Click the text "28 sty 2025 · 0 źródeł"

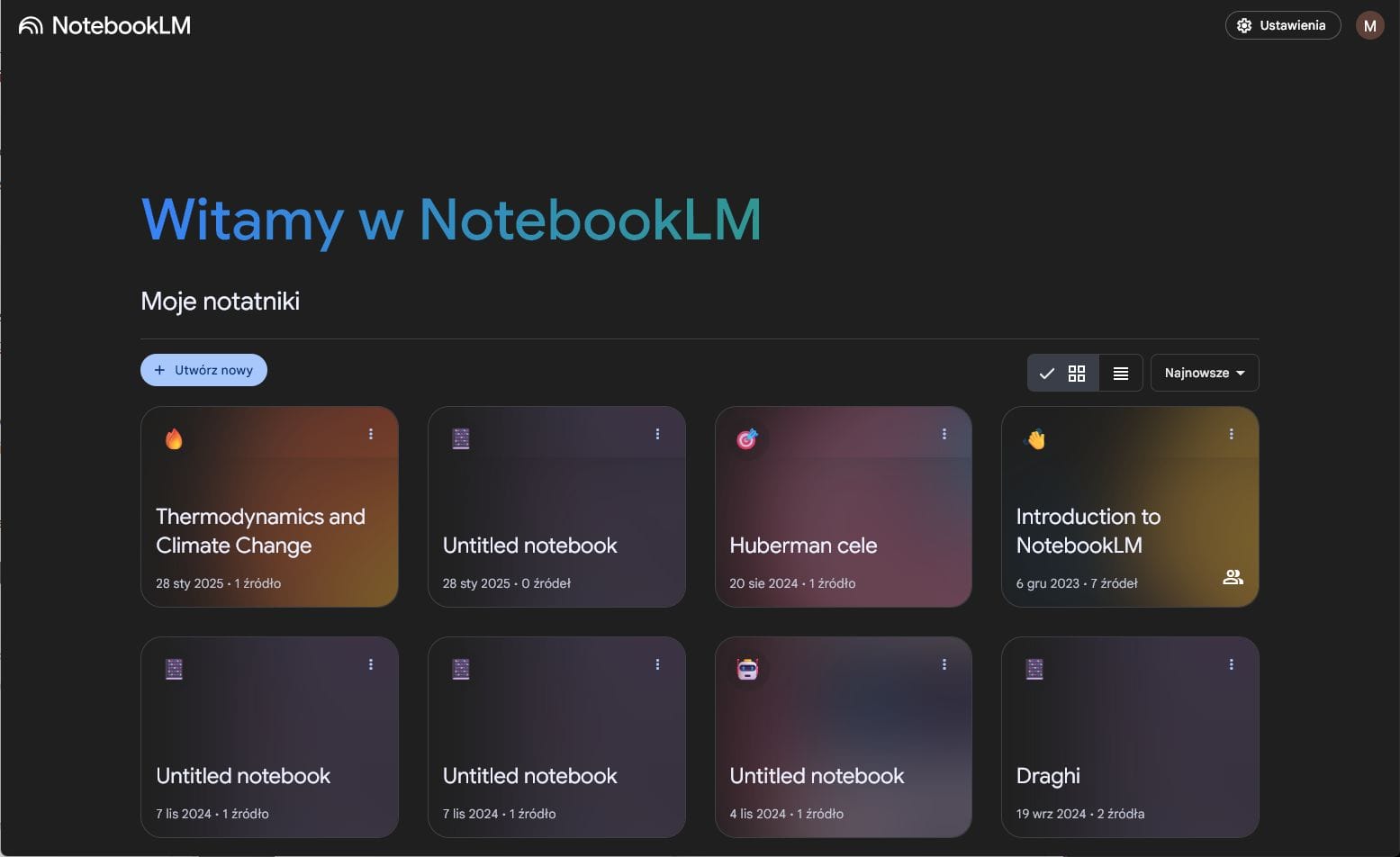(x=507, y=583)
